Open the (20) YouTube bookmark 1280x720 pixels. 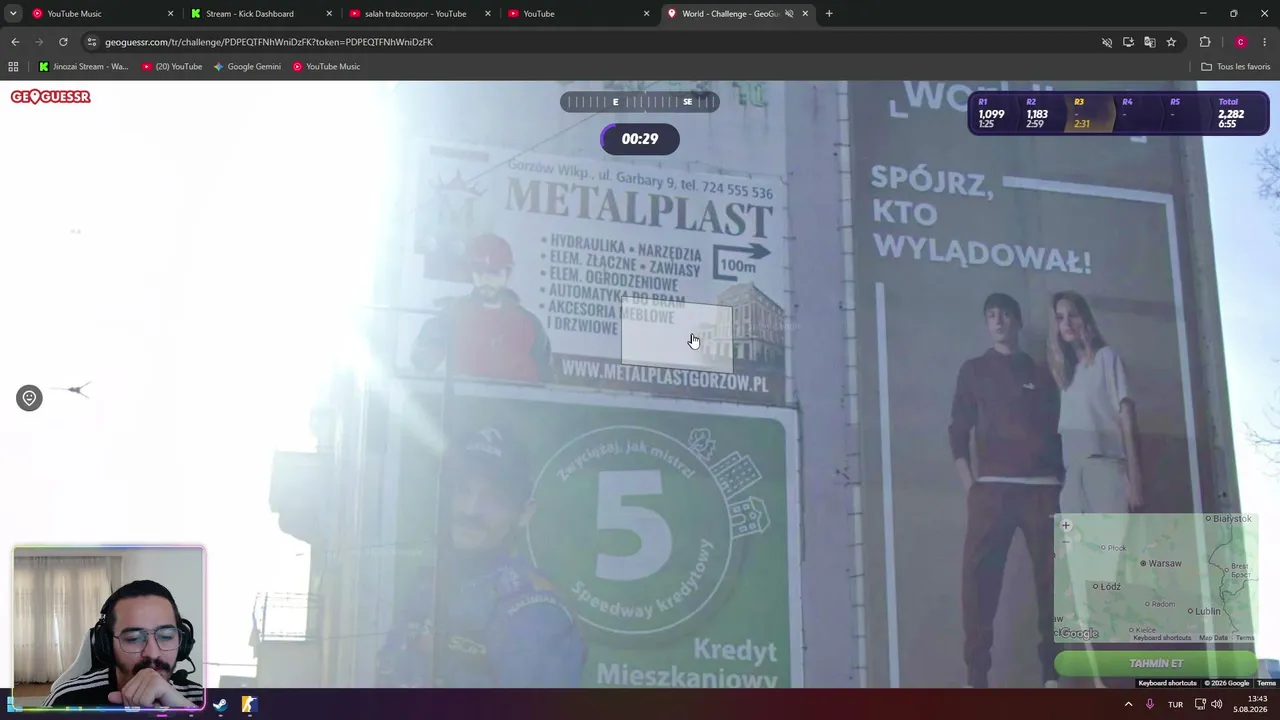[172, 67]
